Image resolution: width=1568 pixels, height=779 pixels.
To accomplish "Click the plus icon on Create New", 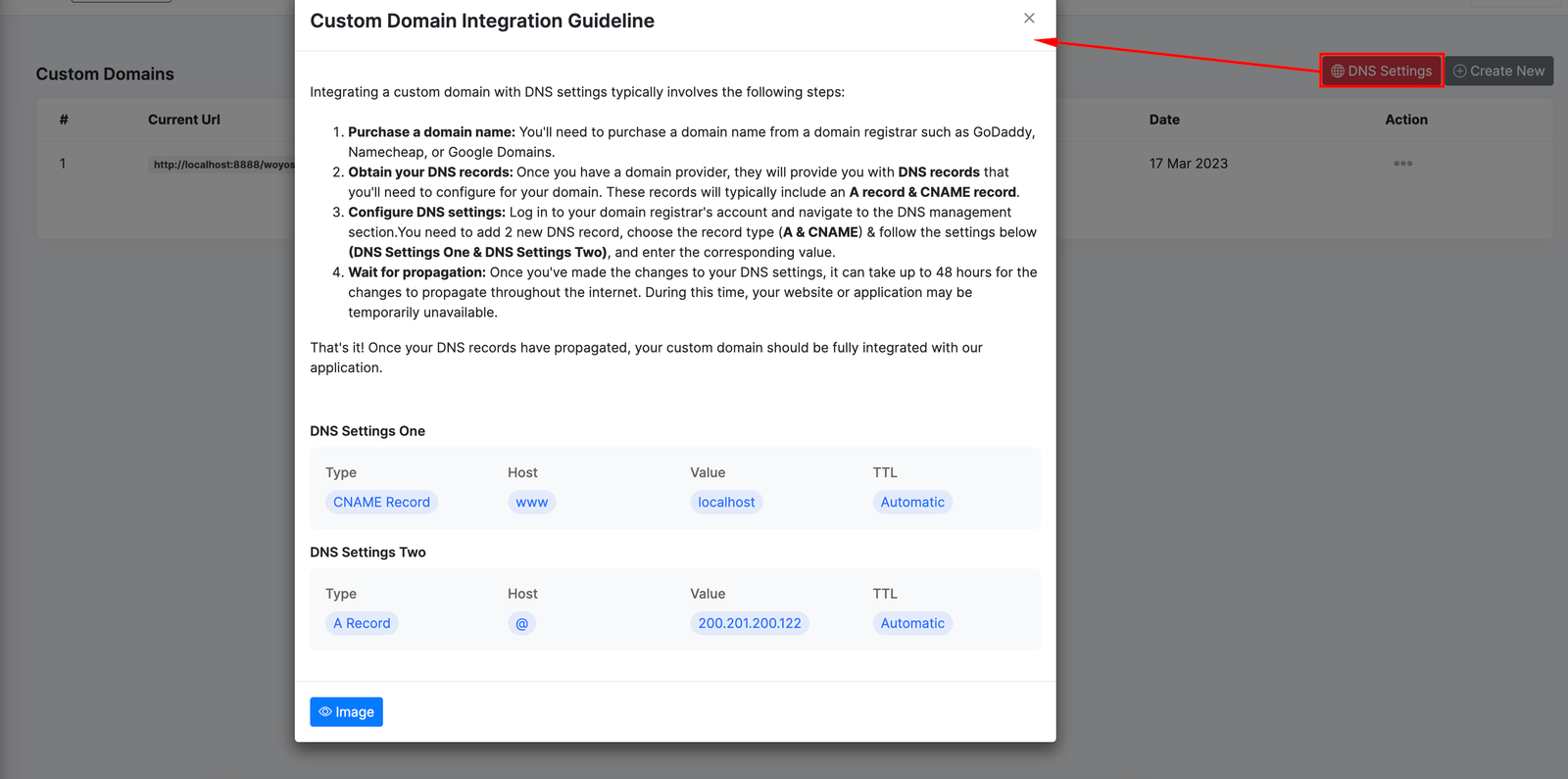I will (x=1459, y=72).
